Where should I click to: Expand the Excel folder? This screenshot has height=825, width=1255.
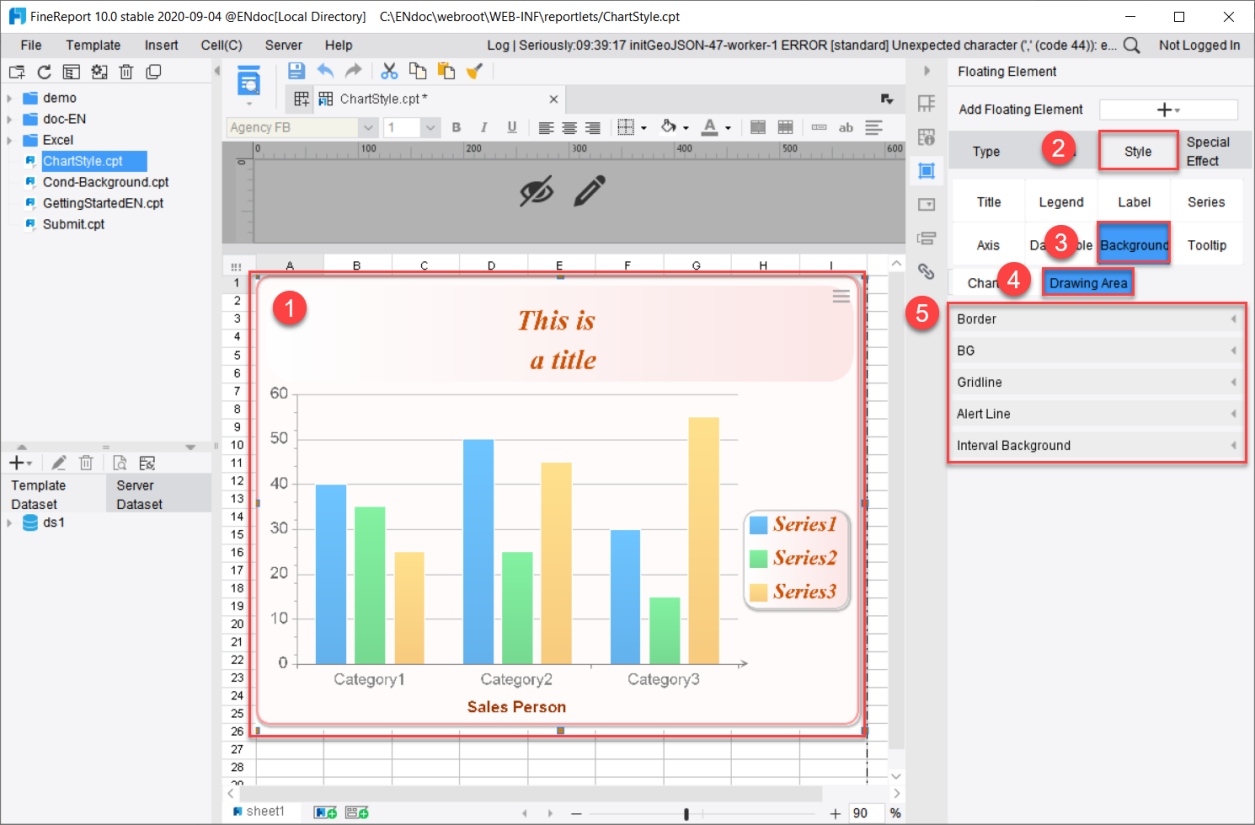(x=9, y=140)
